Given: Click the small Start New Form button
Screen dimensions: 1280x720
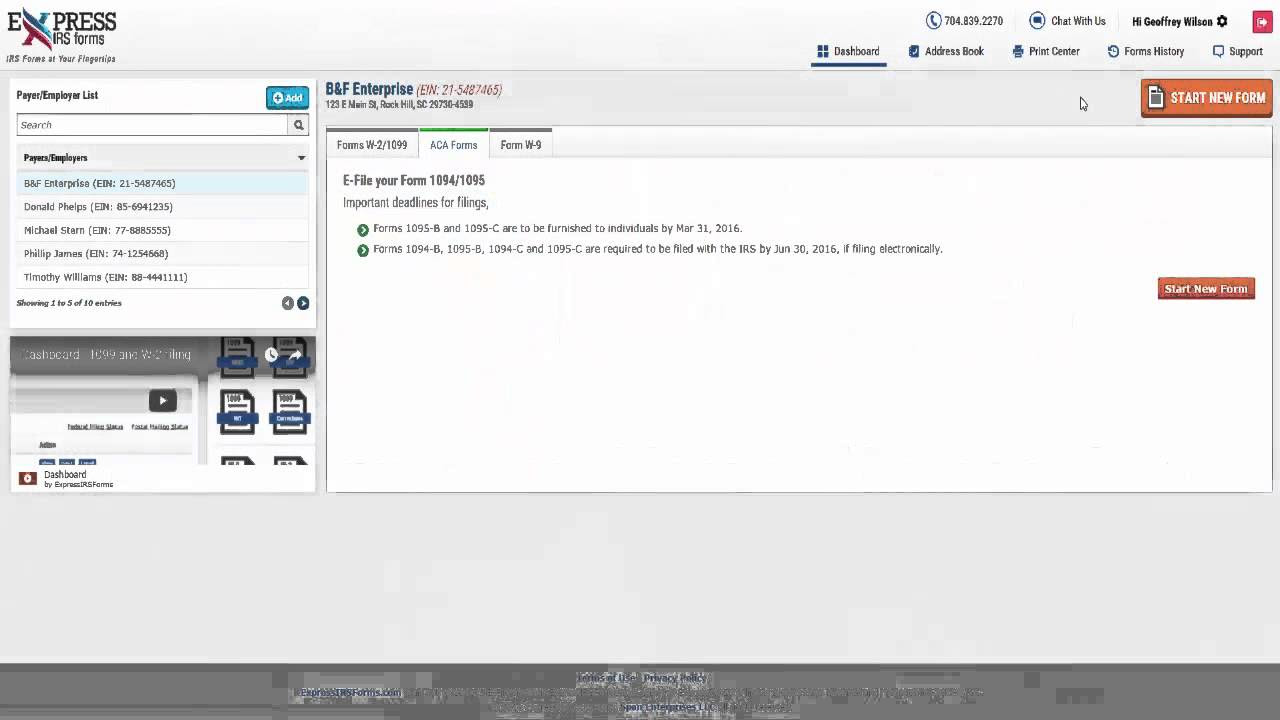Looking at the screenshot, I should (1206, 289).
